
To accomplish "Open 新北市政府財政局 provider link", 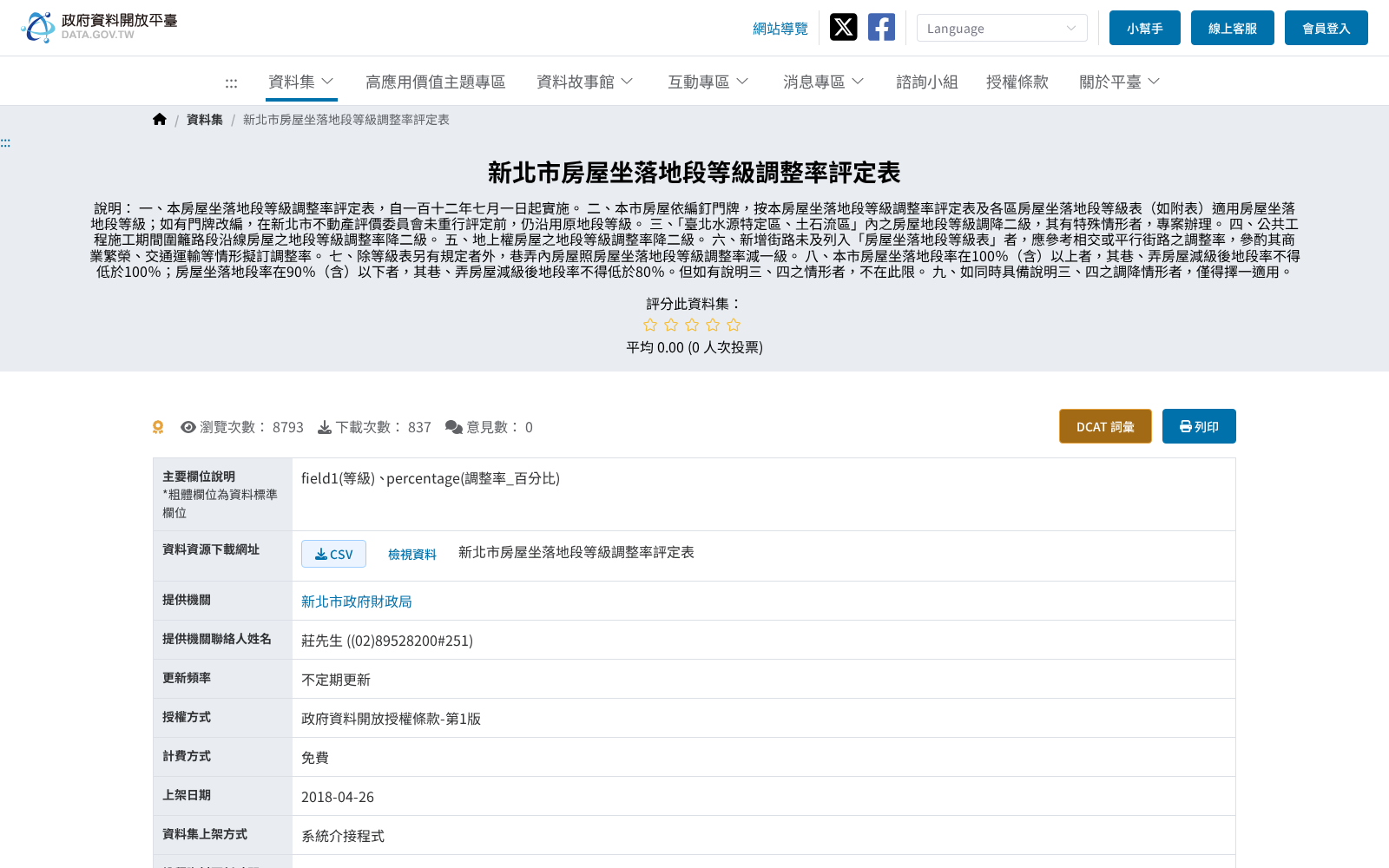I will click(357, 601).
